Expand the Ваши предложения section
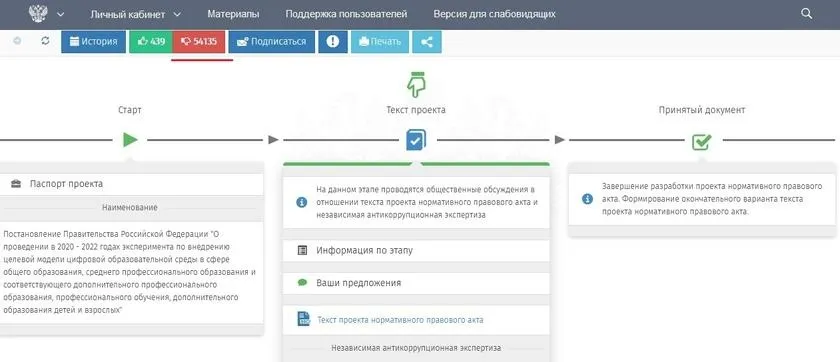Viewport: 840px width, 362px height. tap(416, 283)
